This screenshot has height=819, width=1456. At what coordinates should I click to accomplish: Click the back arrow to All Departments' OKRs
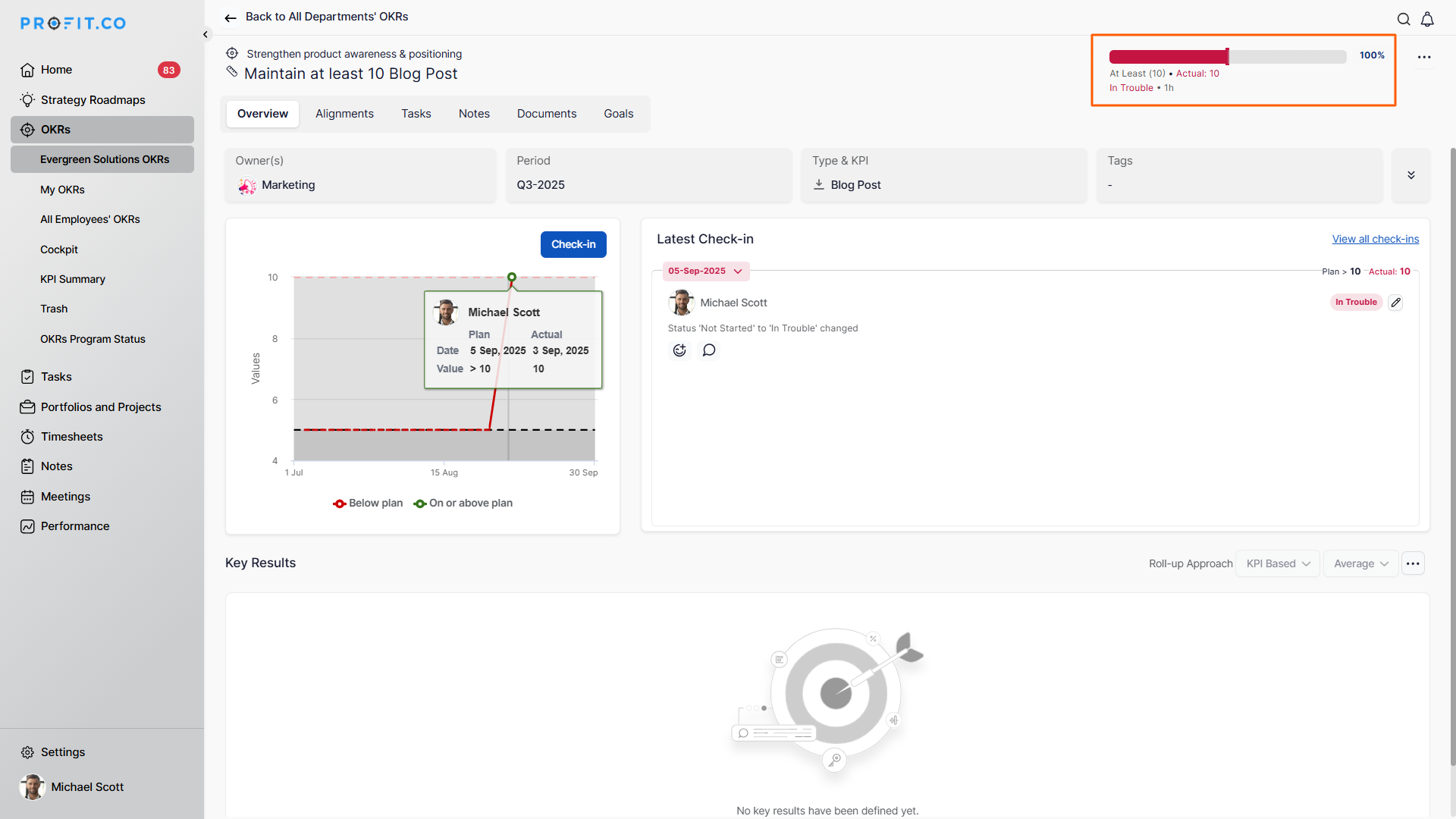coord(231,17)
